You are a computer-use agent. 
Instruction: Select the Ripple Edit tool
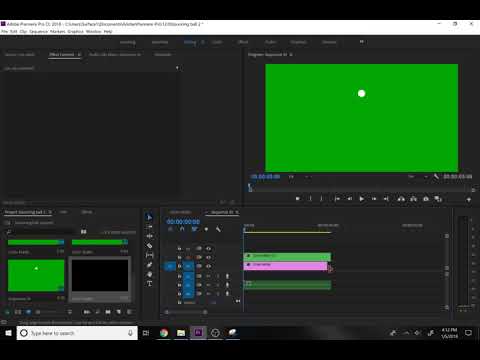149,236
